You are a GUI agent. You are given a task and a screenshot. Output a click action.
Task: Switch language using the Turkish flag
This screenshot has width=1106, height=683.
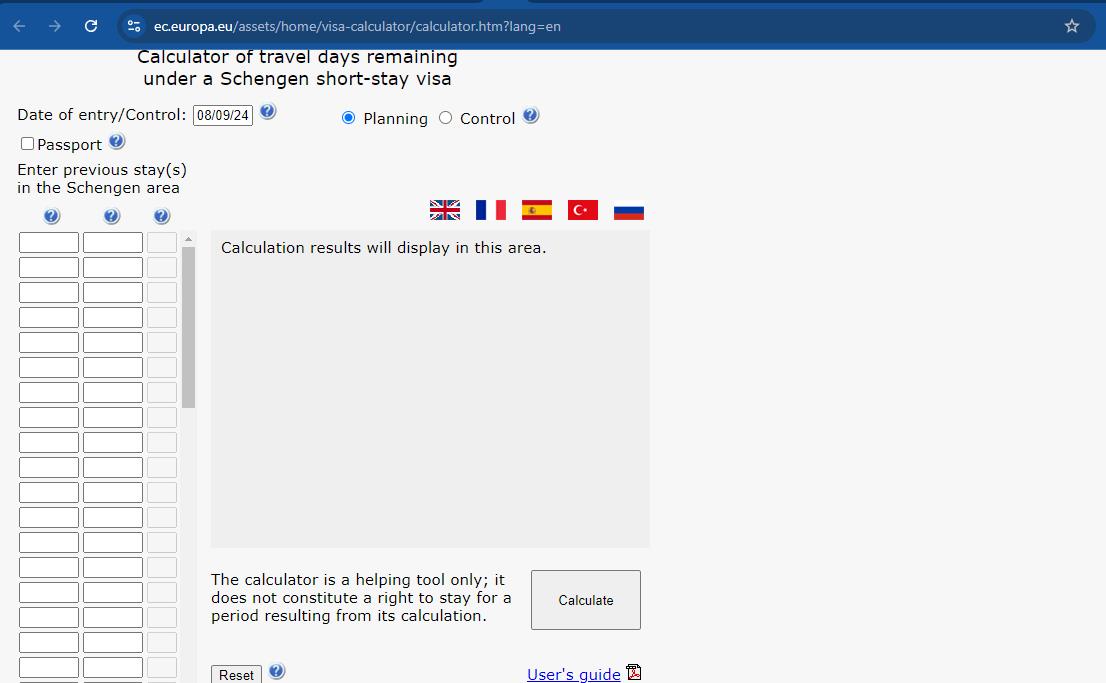(x=582, y=210)
